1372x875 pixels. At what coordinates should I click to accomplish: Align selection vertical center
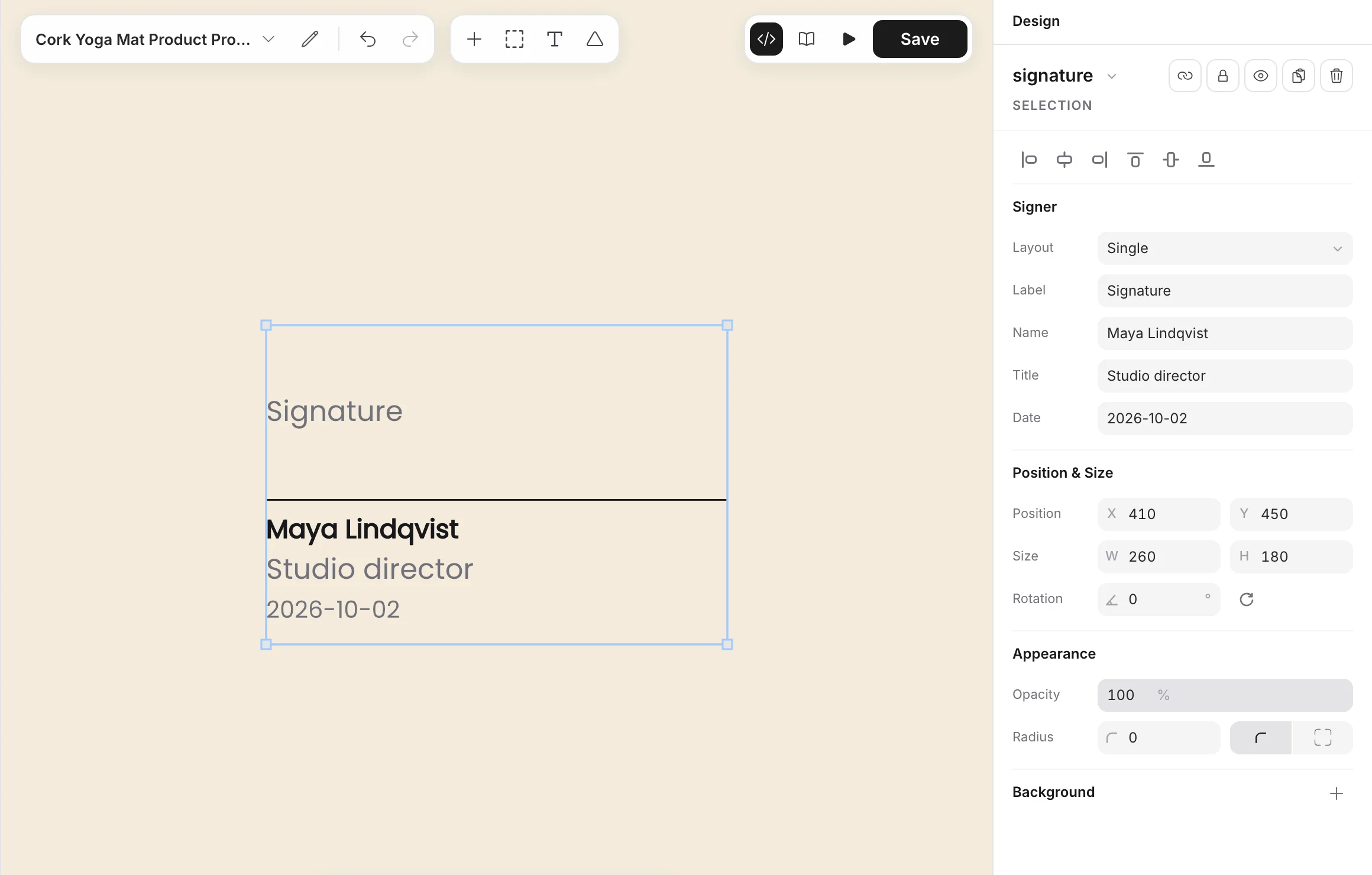pyautogui.click(x=1171, y=160)
